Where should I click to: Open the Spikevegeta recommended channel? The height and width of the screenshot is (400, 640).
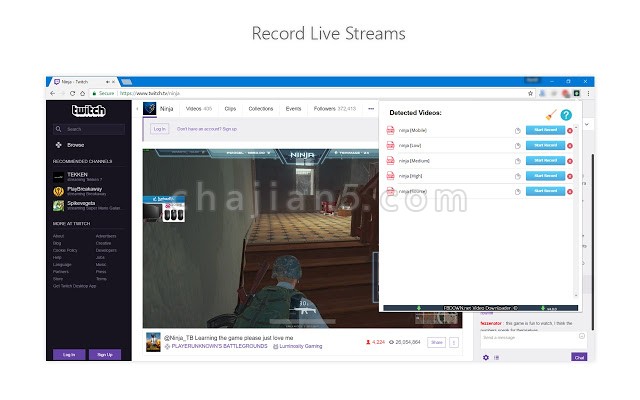pos(87,205)
